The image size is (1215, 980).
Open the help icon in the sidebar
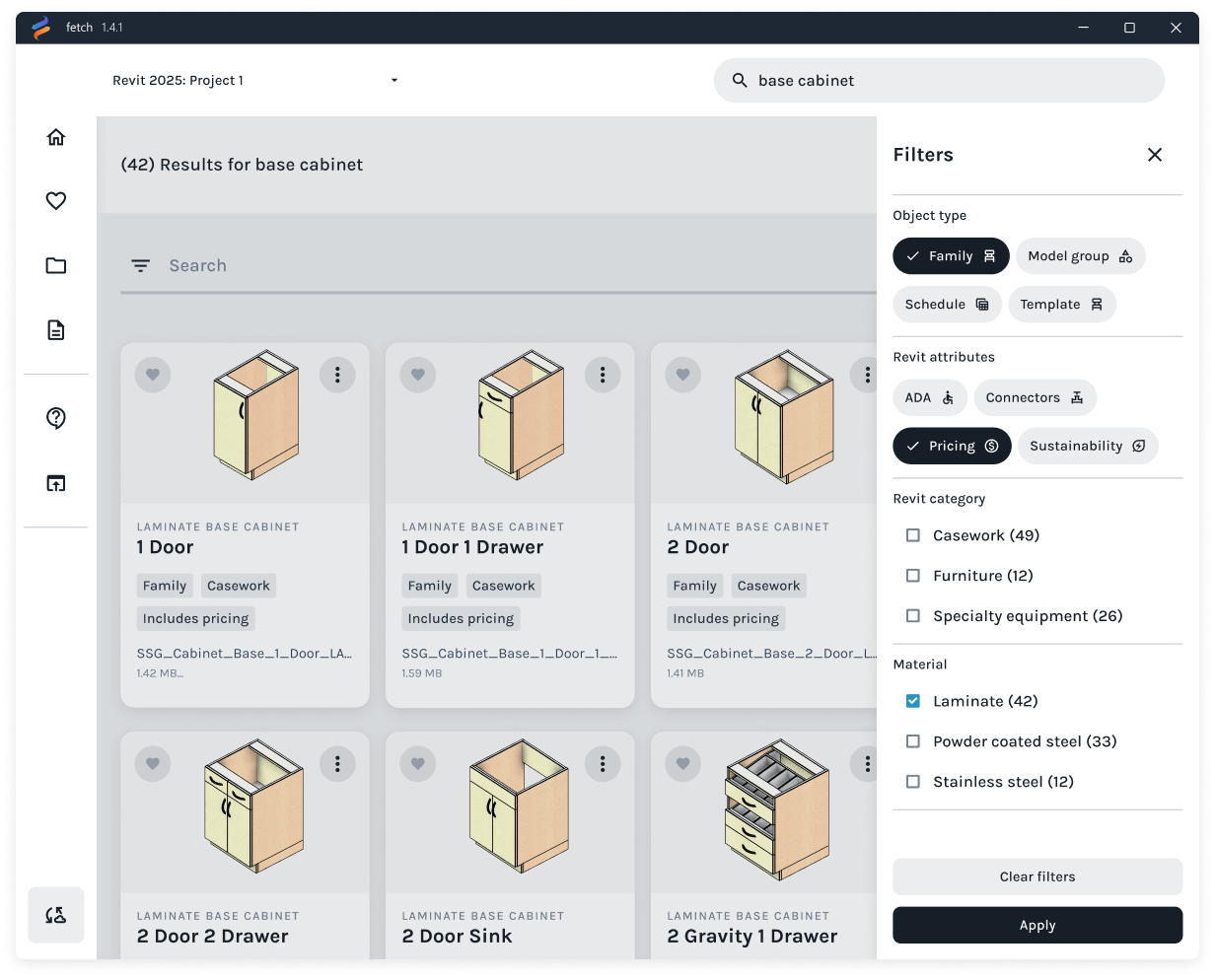(56, 418)
